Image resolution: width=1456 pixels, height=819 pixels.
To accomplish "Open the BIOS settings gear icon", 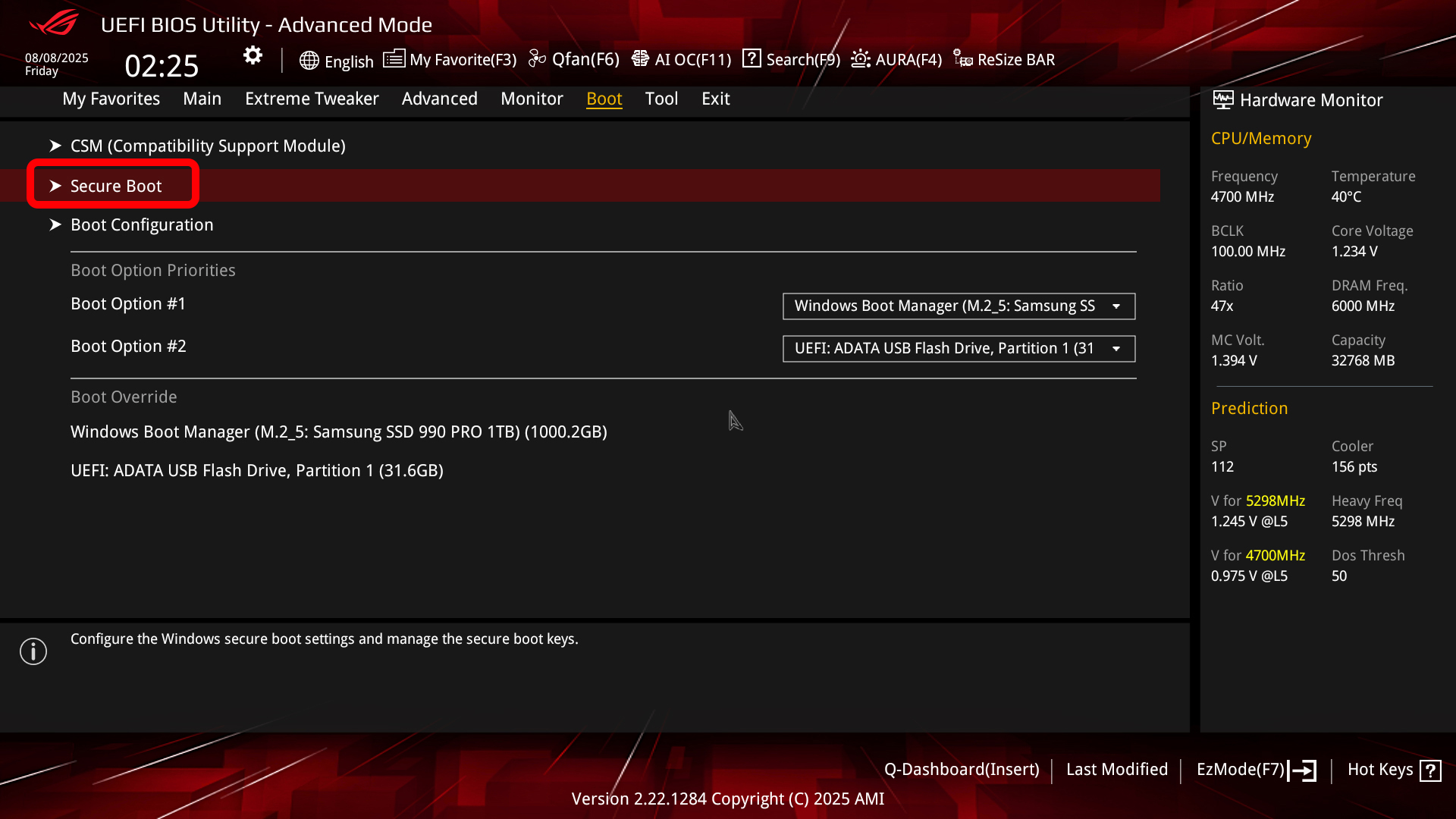I will [x=252, y=55].
